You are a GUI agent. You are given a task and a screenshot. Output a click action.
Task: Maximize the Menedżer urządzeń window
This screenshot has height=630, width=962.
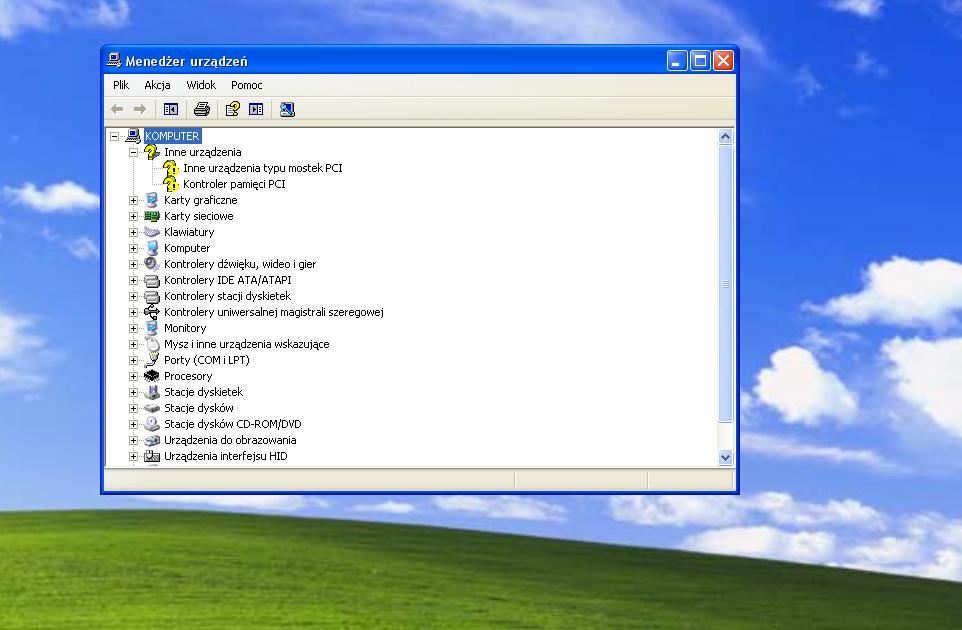click(700, 61)
